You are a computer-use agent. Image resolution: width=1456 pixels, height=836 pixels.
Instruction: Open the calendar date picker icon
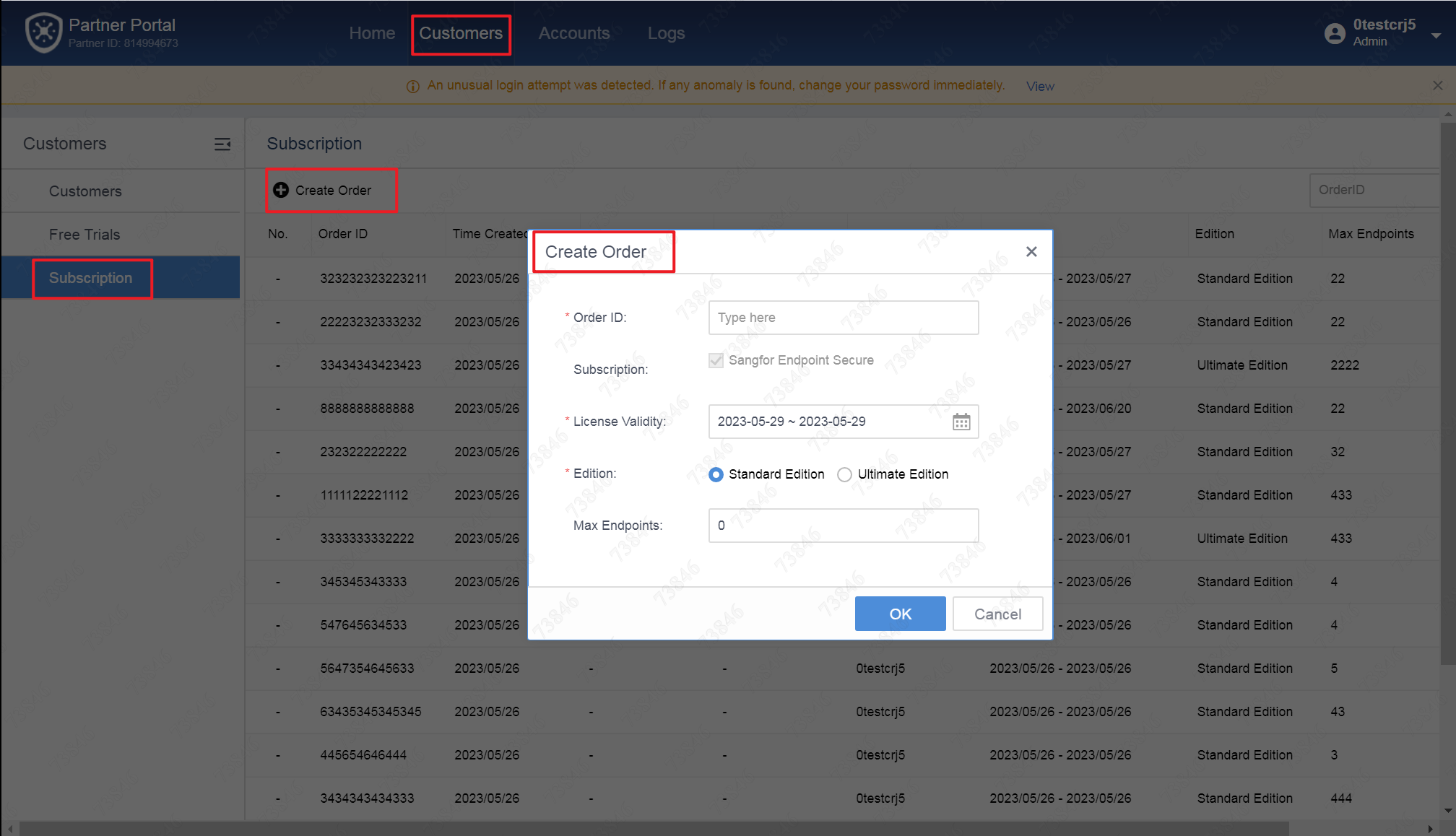click(x=961, y=422)
